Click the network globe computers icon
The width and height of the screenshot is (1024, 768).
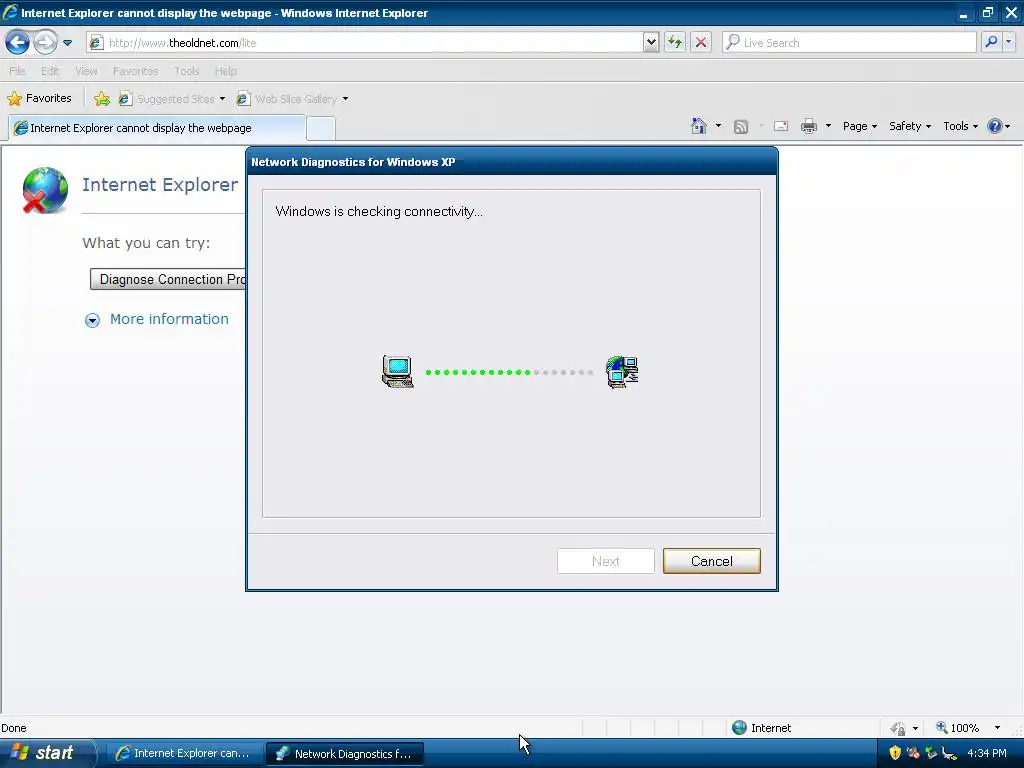coord(622,372)
